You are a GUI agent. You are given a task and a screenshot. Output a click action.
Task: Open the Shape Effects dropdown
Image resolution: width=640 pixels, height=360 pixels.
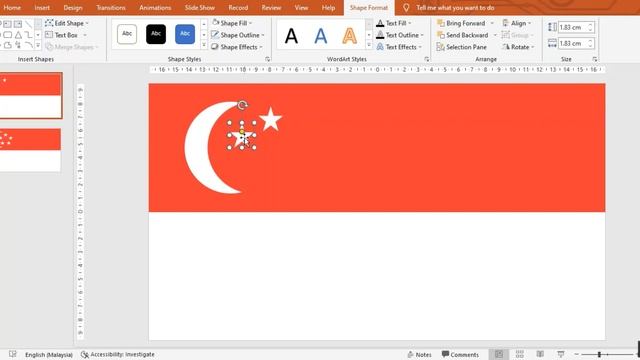[237, 47]
